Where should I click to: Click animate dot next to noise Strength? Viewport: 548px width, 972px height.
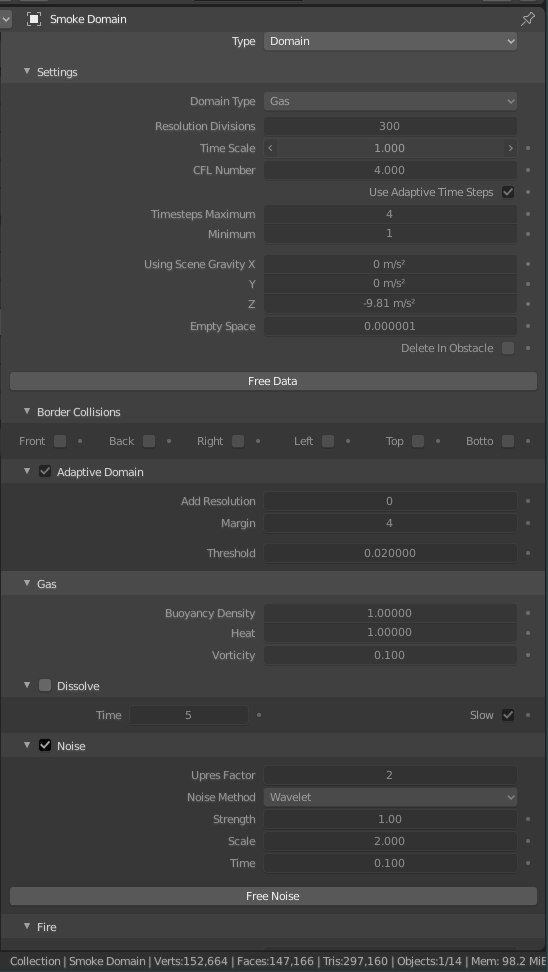528,819
